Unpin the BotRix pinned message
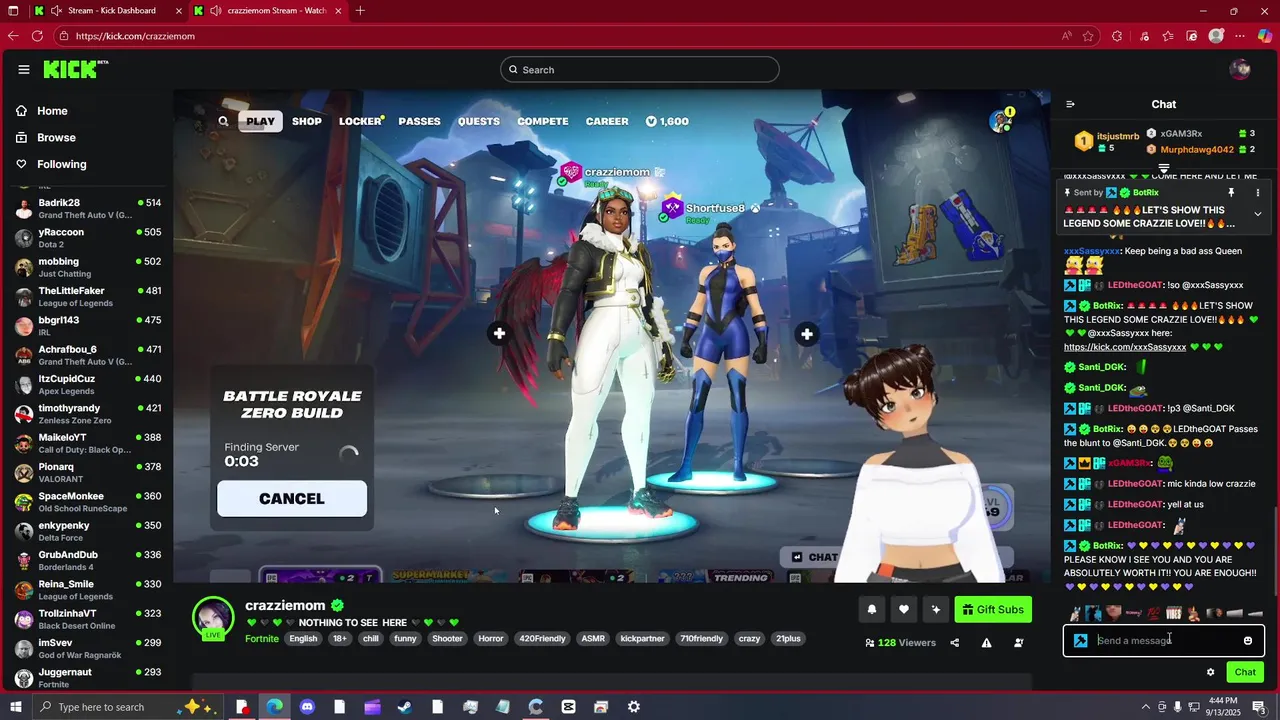 pos(1231,192)
